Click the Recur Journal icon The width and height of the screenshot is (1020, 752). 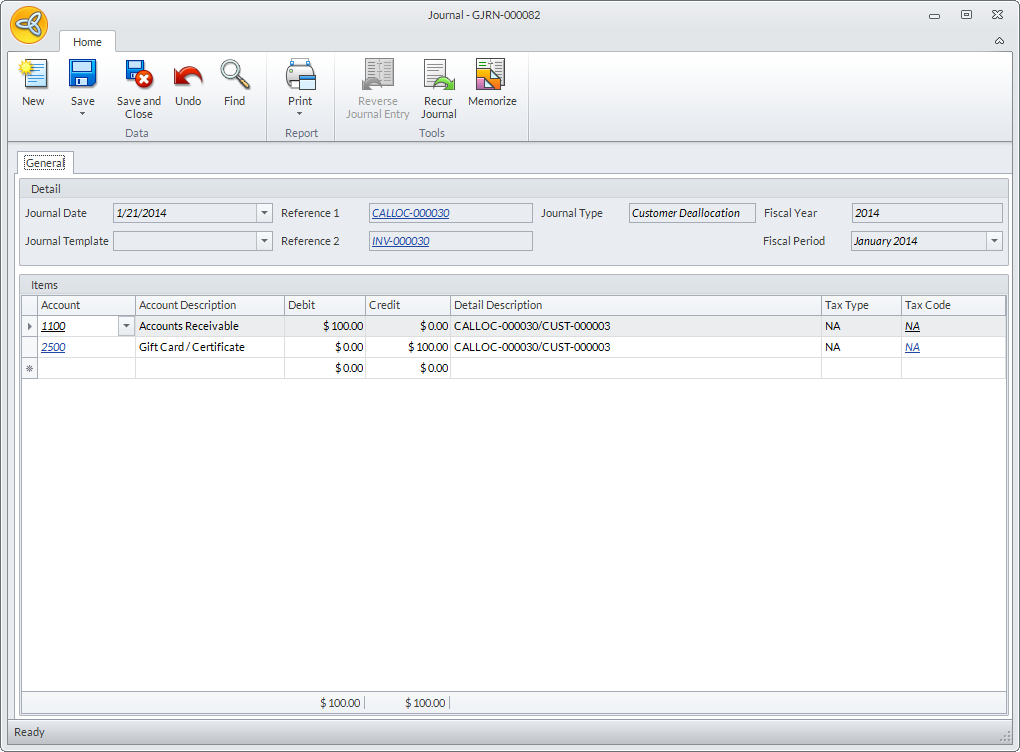tap(438, 75)
